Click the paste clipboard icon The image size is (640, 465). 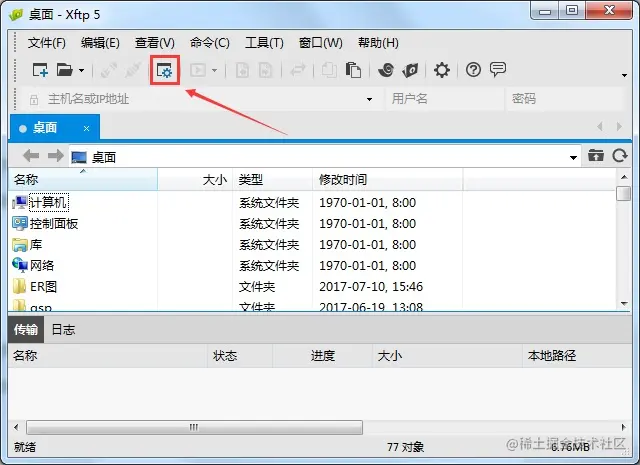pyautogui.click(x=353, y=70)
